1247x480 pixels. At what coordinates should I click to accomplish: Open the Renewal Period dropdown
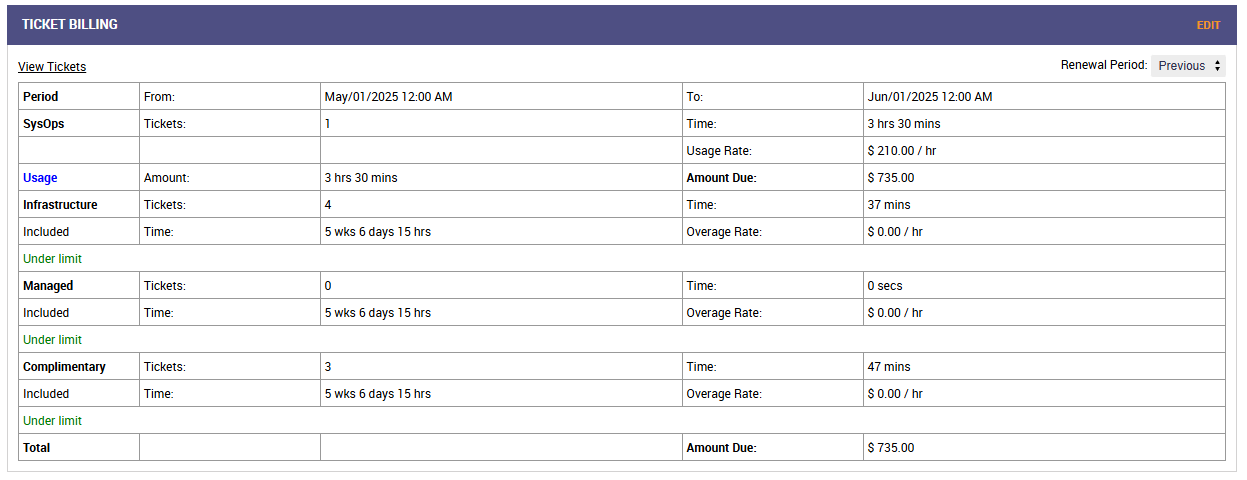(1188, 66)
